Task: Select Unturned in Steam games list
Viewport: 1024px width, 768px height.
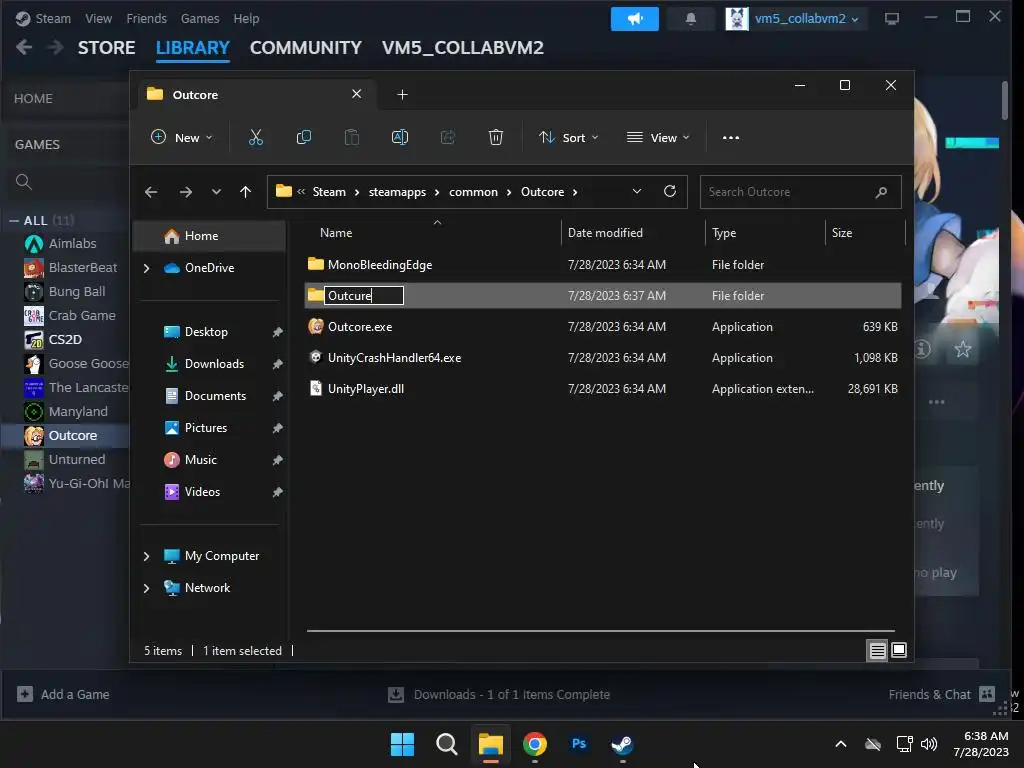Action: pos(76,460)
